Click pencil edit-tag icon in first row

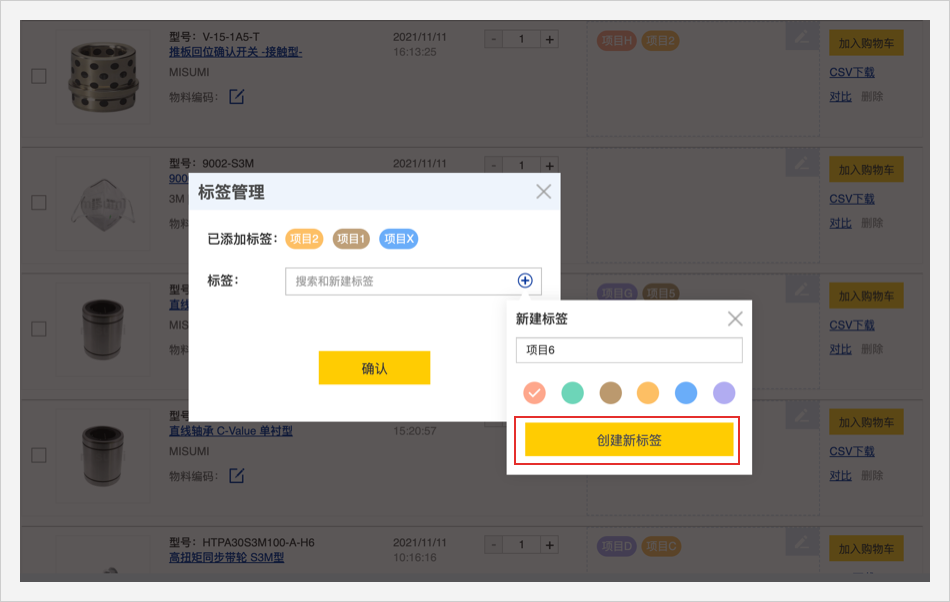(799, 38)
